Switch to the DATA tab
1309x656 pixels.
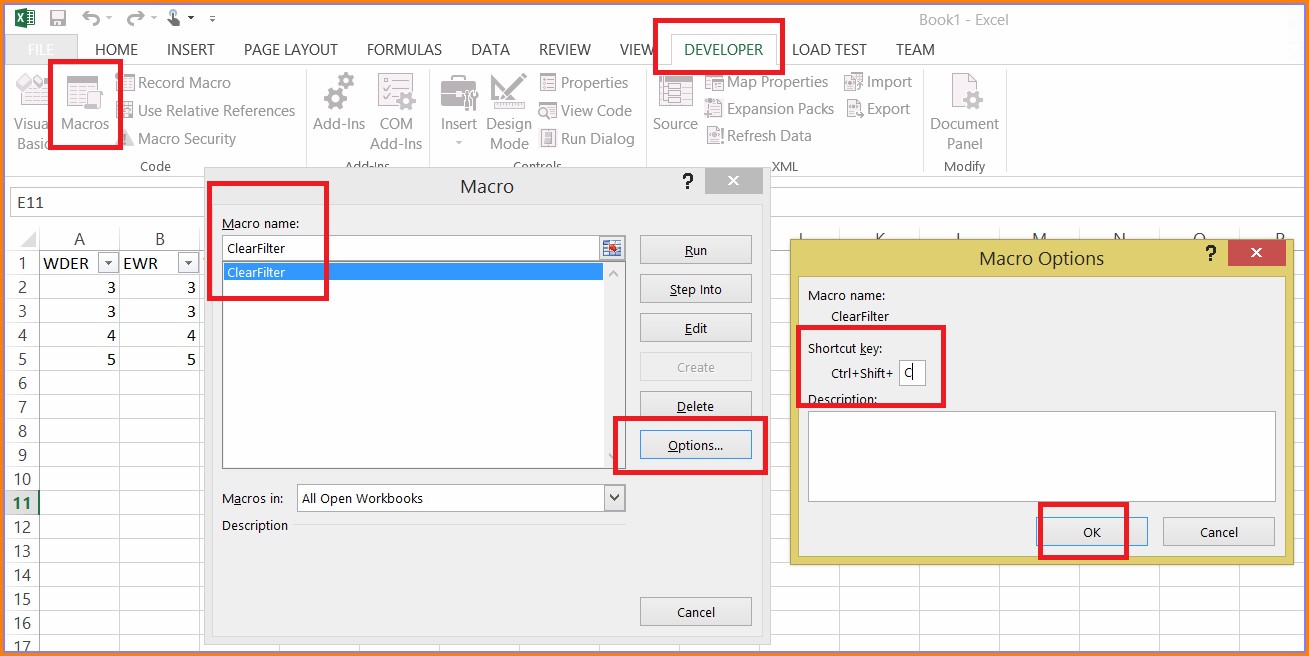point(490,49)
